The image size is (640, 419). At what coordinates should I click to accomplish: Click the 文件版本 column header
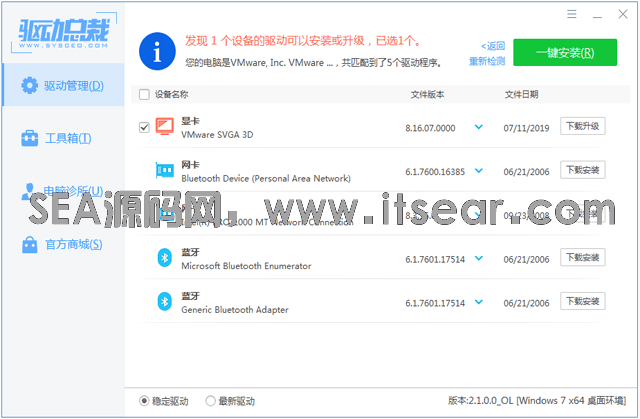pyautogui.click(x=427, y=95)
